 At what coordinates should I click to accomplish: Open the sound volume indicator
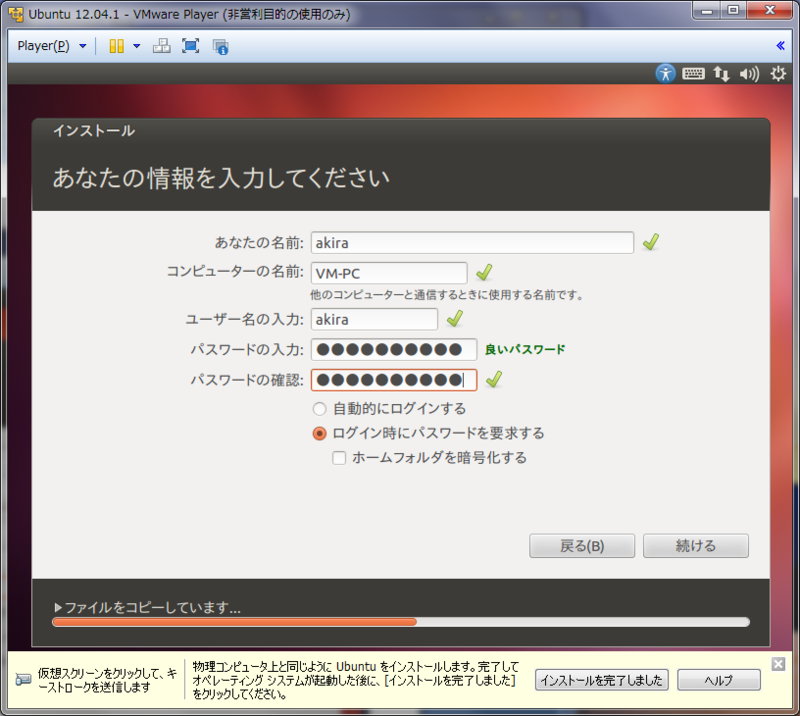748,73
